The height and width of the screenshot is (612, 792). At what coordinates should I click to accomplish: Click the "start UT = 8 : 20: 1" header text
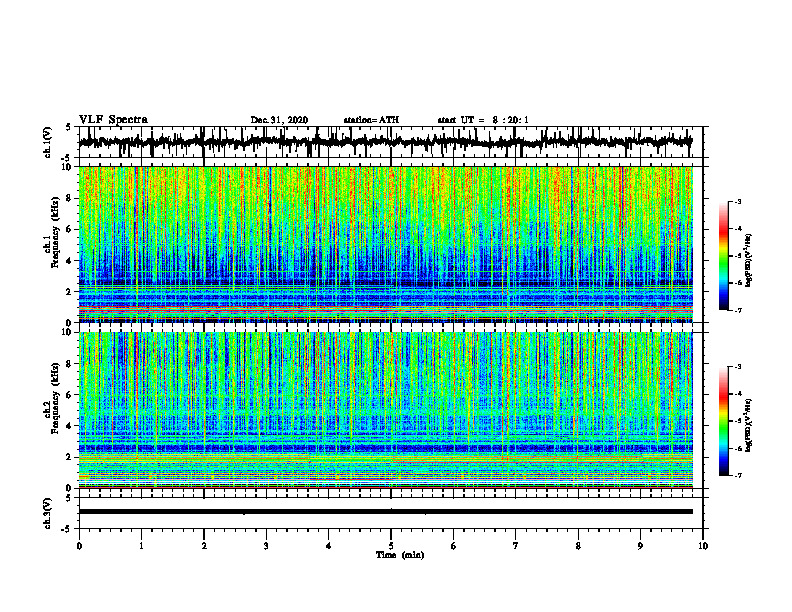[483, 120]
